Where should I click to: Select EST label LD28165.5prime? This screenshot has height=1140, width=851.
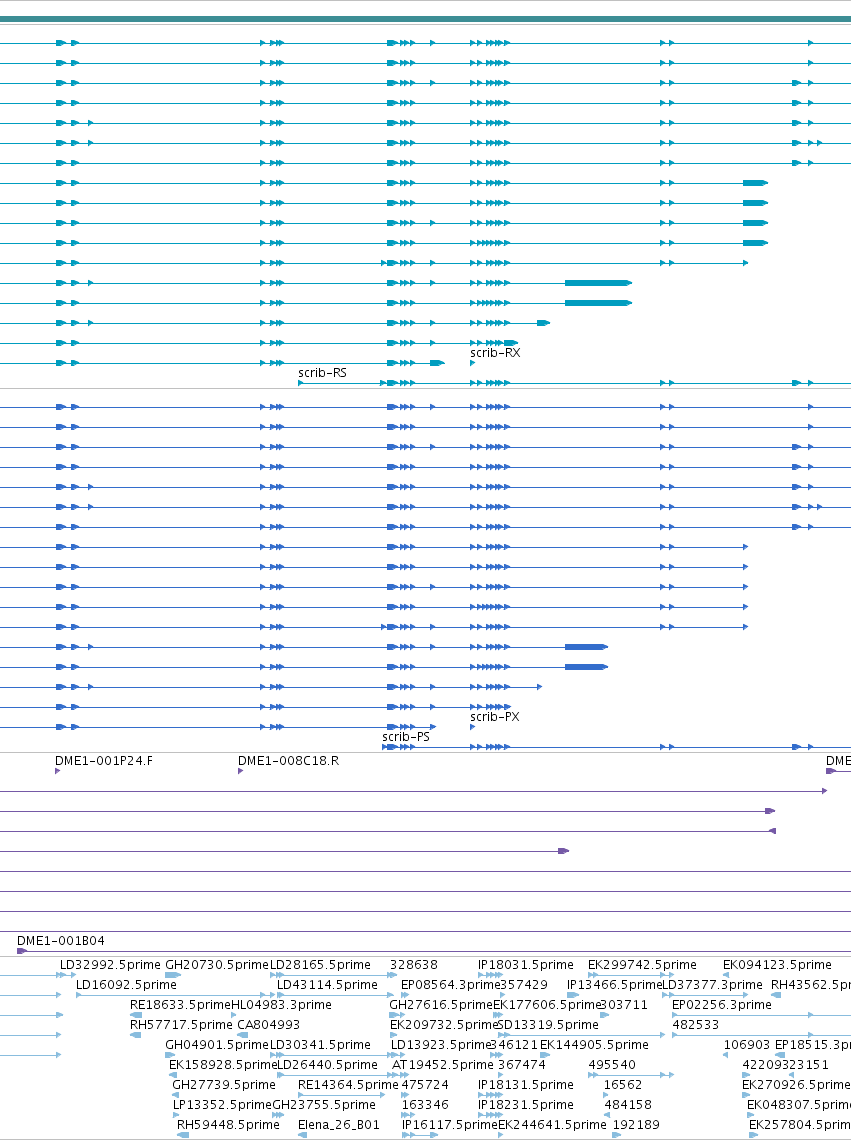pyautogui.click(x=320, y=965)
